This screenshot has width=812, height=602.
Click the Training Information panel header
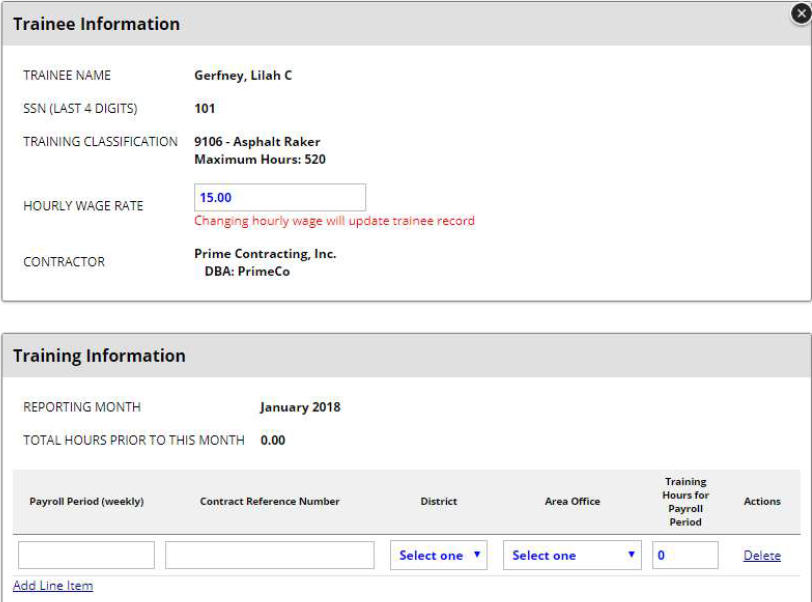coord(99,356)
